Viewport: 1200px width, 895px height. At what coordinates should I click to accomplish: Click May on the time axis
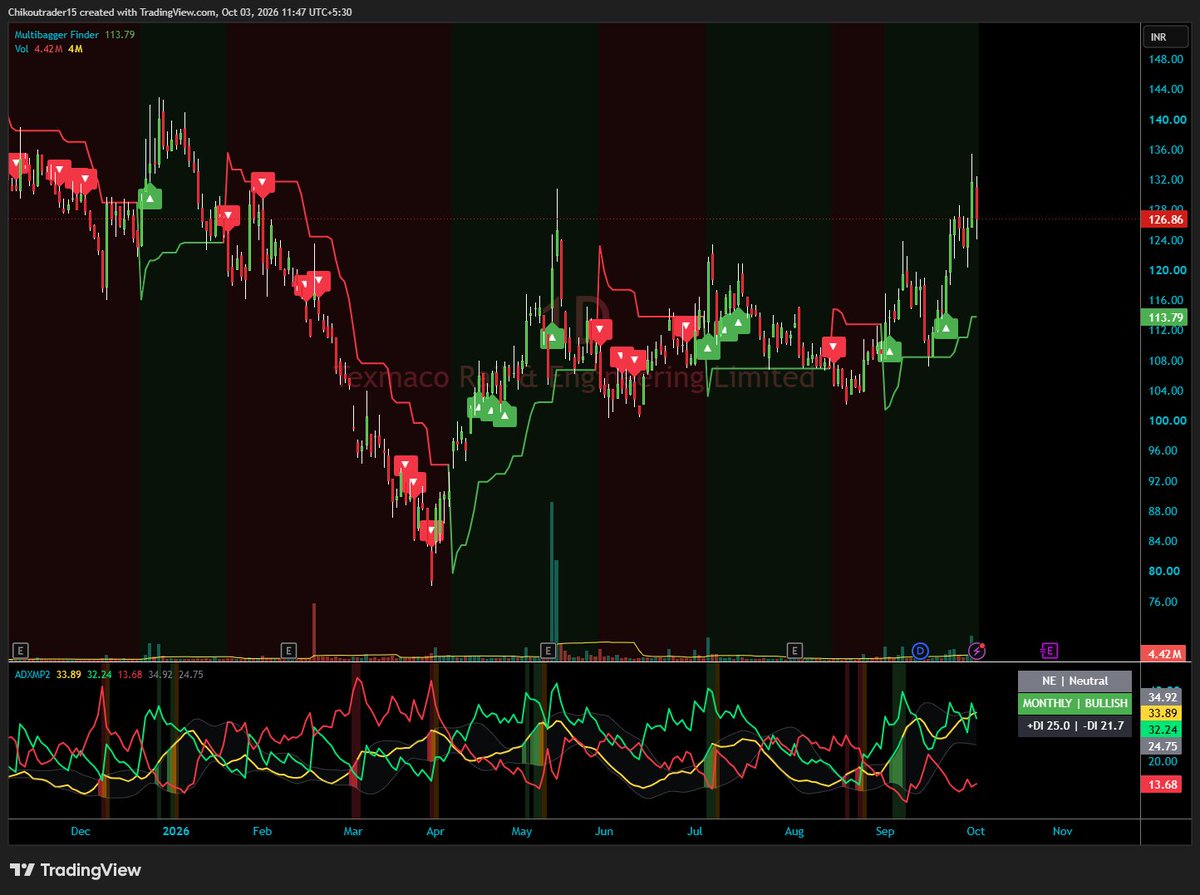click(521, 831)
